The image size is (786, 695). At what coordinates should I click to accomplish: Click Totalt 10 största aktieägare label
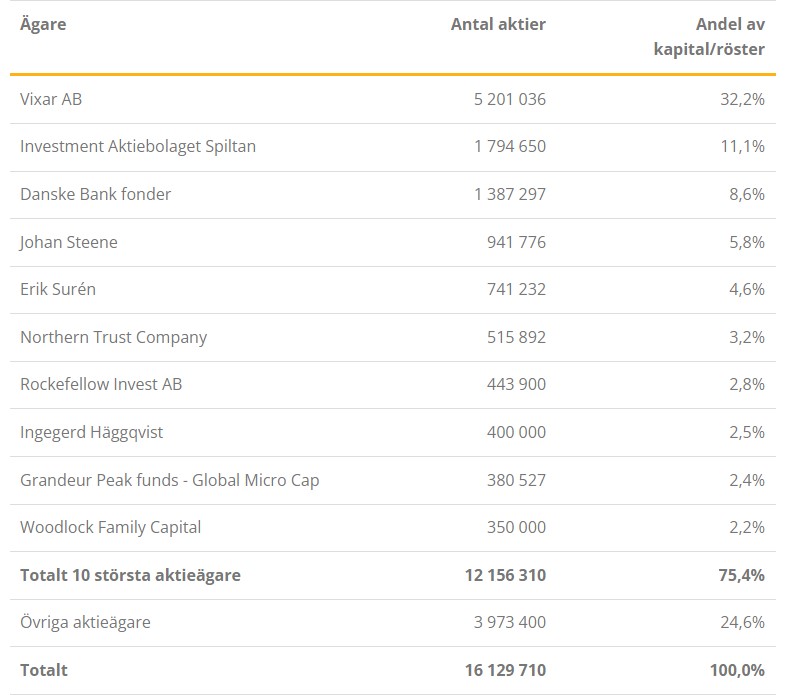(x=130, y=575)
